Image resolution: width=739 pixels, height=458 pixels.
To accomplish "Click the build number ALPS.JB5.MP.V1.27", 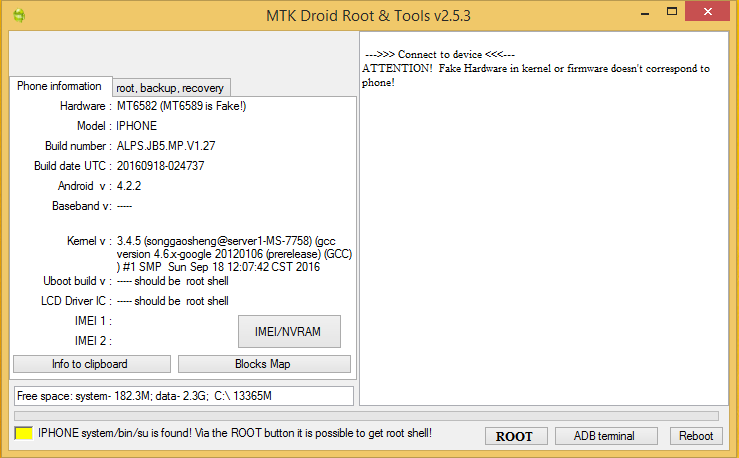I will click(166, 146).
